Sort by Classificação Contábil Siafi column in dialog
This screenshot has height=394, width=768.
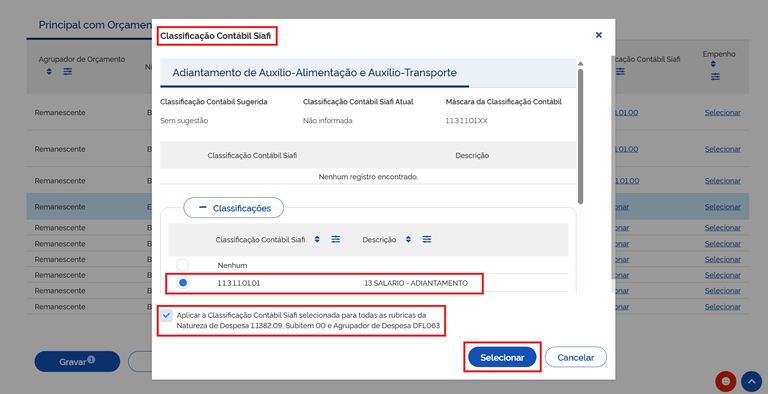pyautogui.click(x=317, y=239)
